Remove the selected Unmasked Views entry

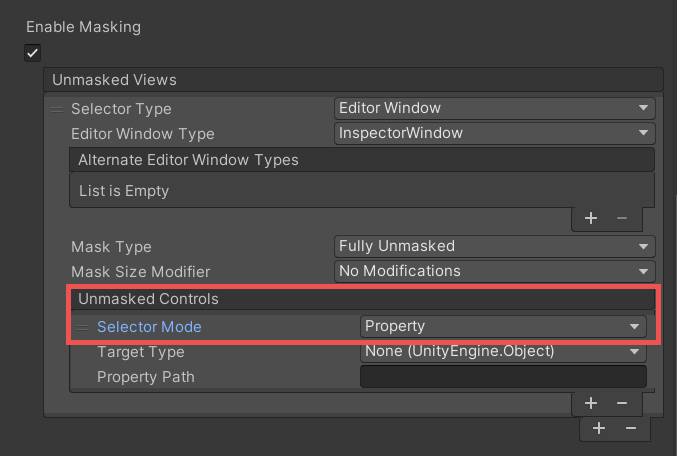coord(630,428)
